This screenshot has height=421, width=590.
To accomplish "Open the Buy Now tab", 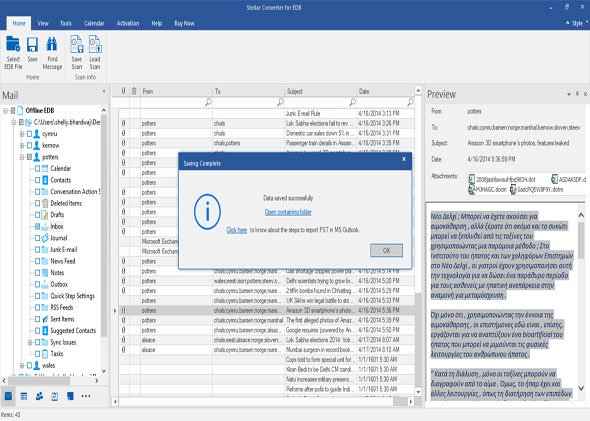I will pos(184,23).
